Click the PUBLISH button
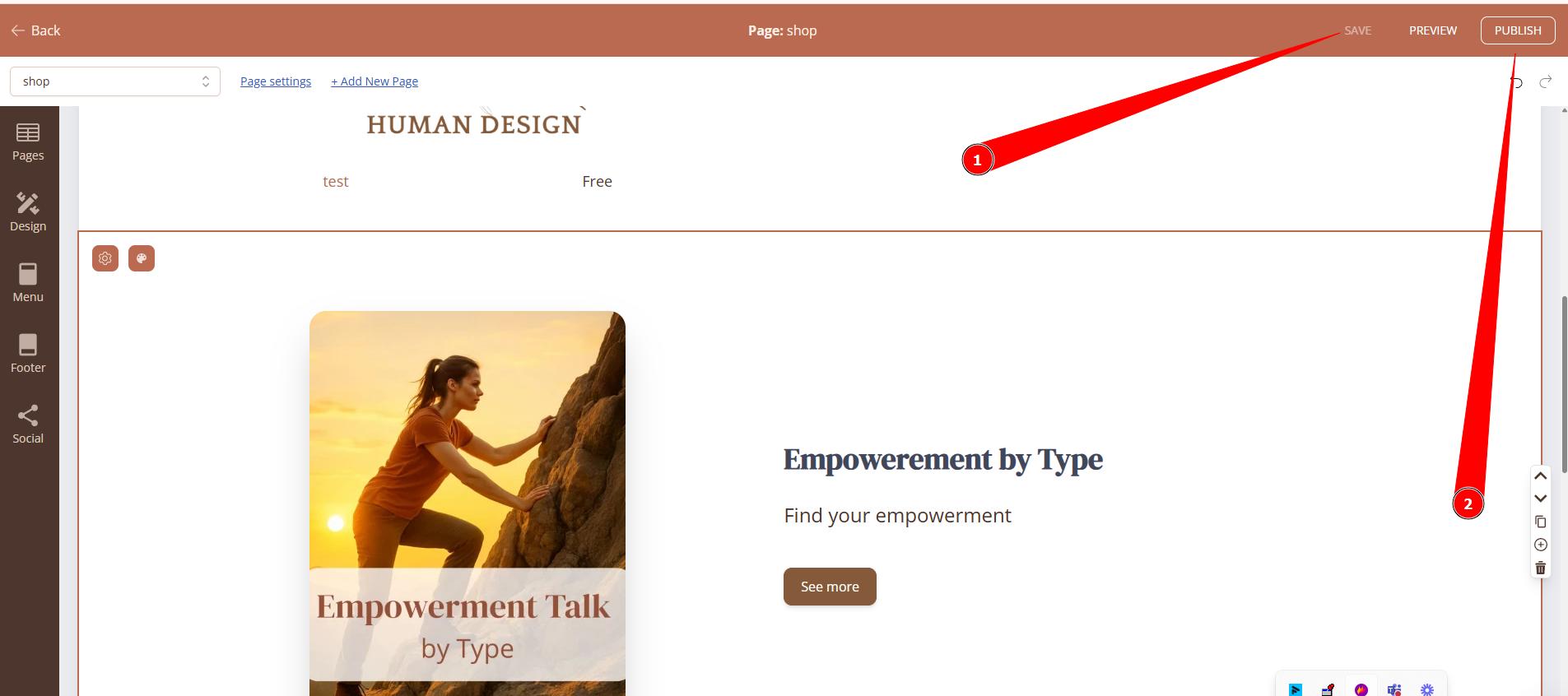This screenshot has height=696, width=1568. tap(1518, 30)
